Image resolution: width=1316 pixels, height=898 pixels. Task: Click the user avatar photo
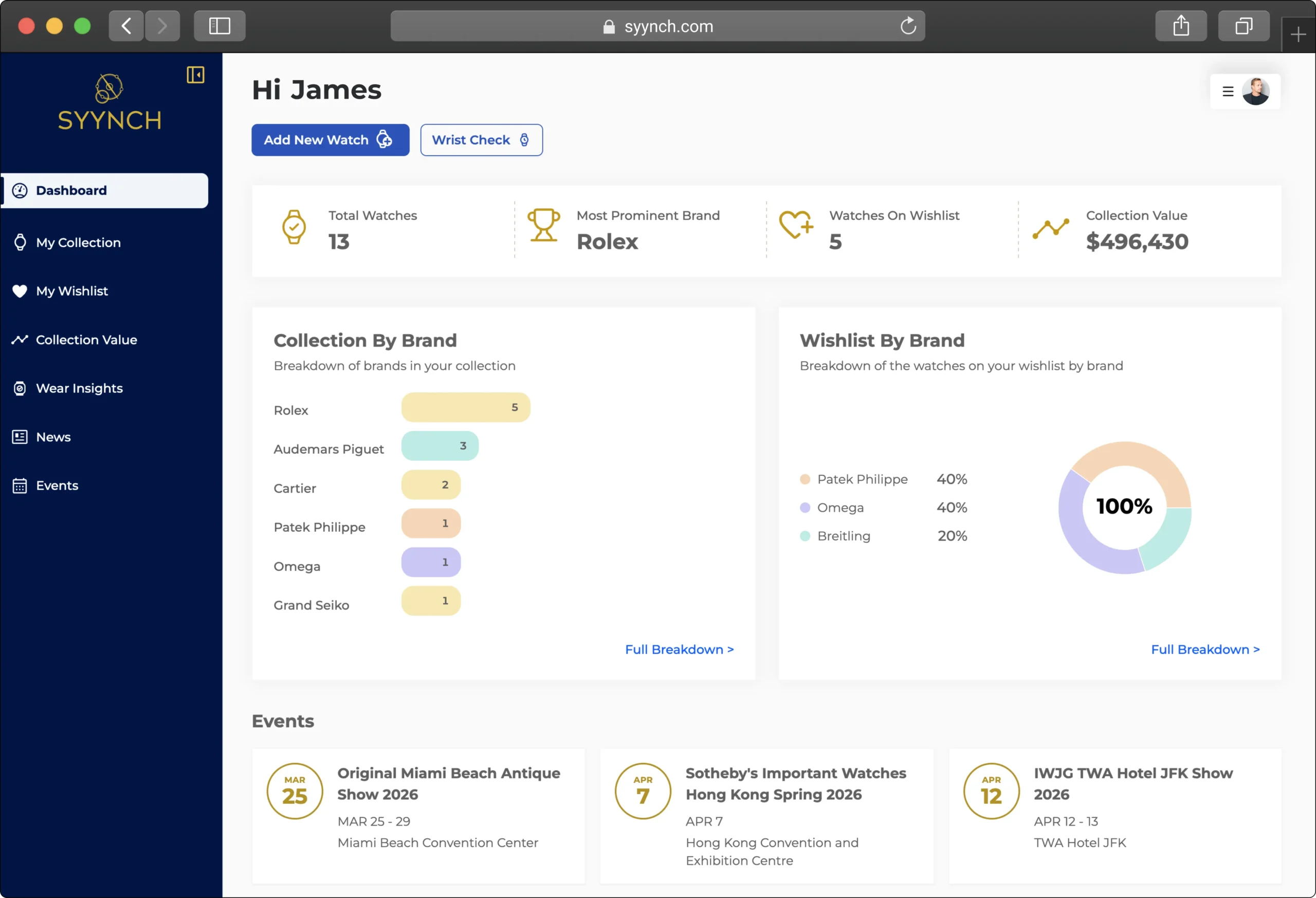coord(1255,91)
